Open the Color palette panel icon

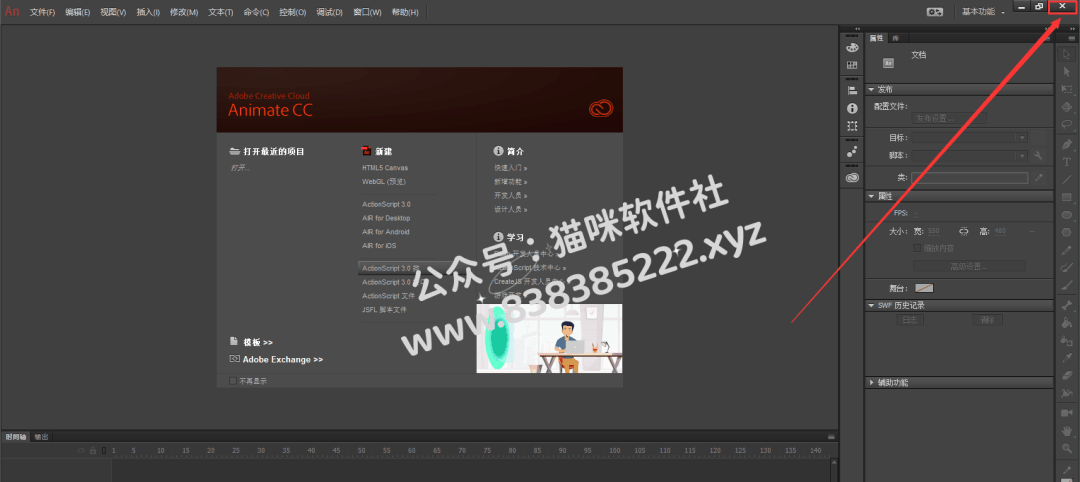click(852, 48)
